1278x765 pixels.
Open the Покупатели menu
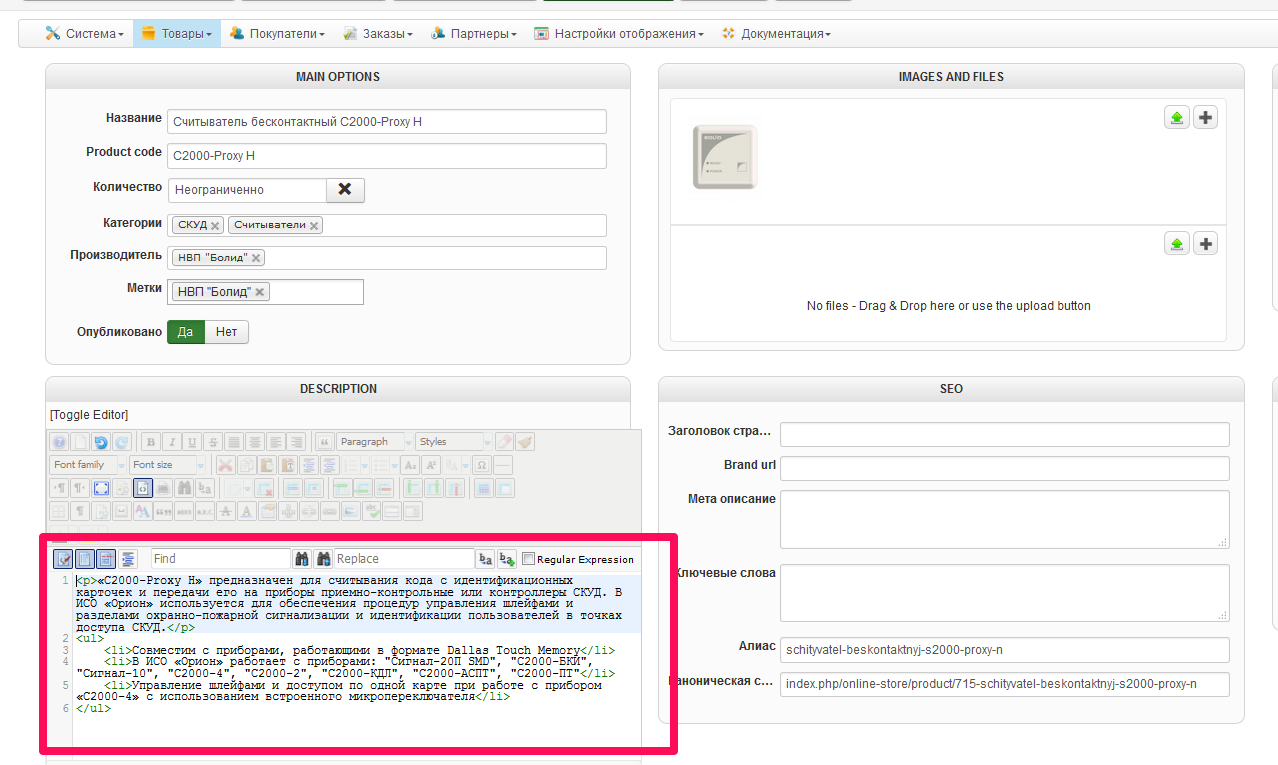point(277,33)
